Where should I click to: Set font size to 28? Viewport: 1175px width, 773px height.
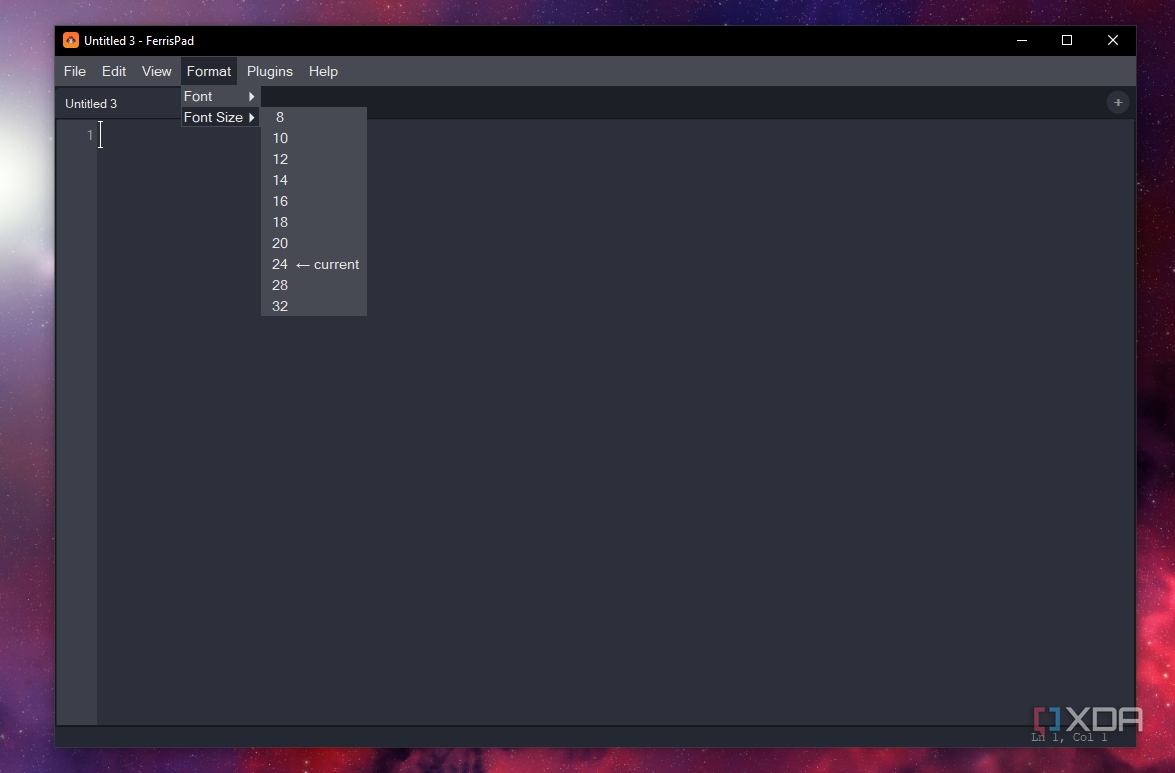313,285
